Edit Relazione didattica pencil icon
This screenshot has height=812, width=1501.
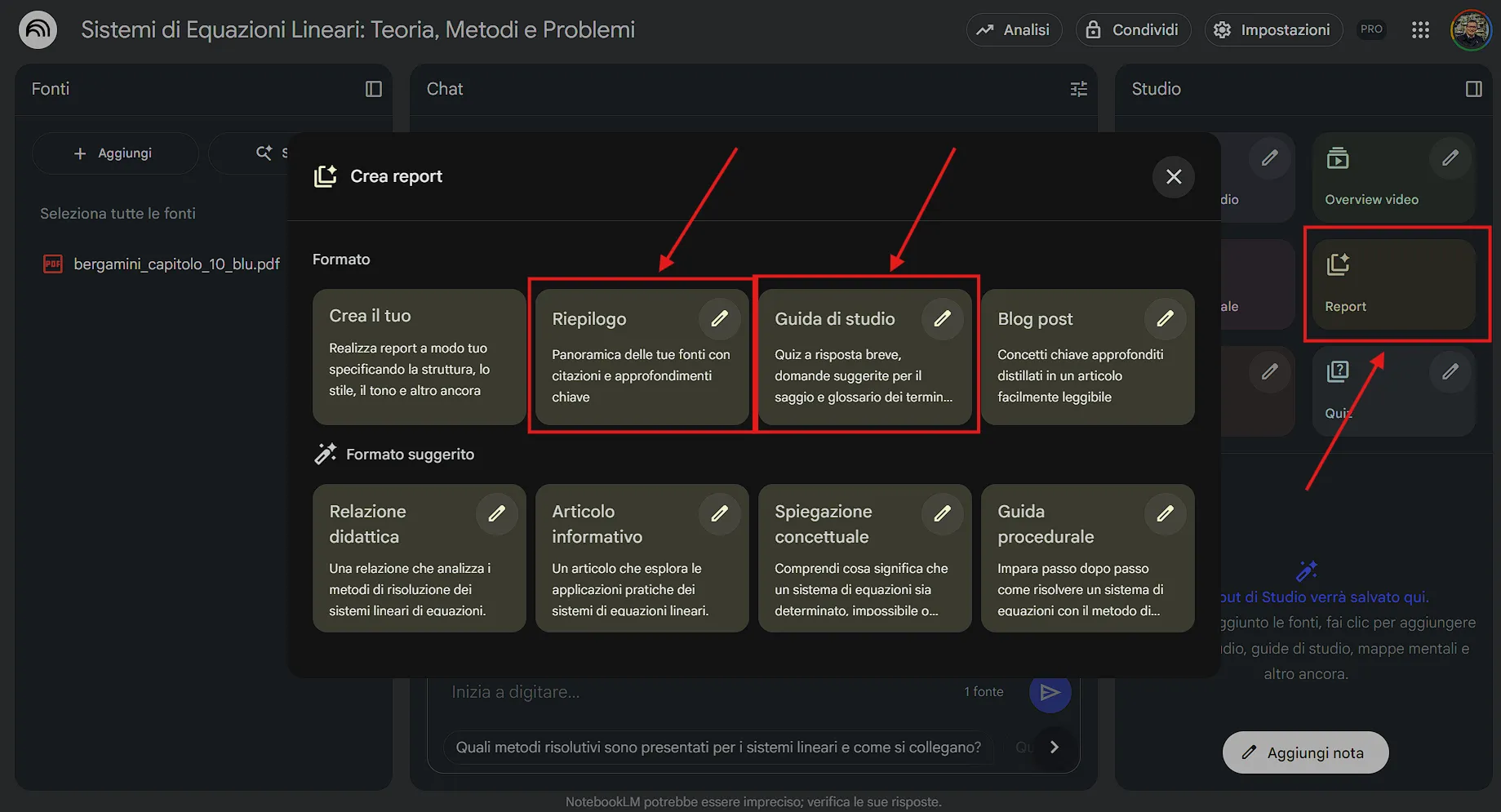click(x=496, y=513)
